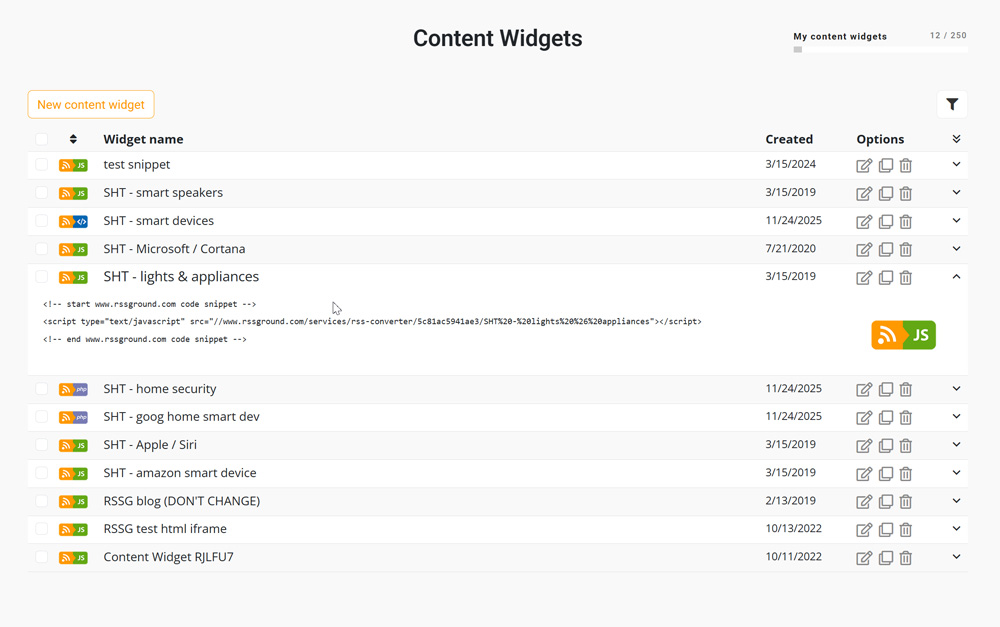Edit the test snippet widget
The width and height of the screenshot is (1000, 627).
(864, 165)
